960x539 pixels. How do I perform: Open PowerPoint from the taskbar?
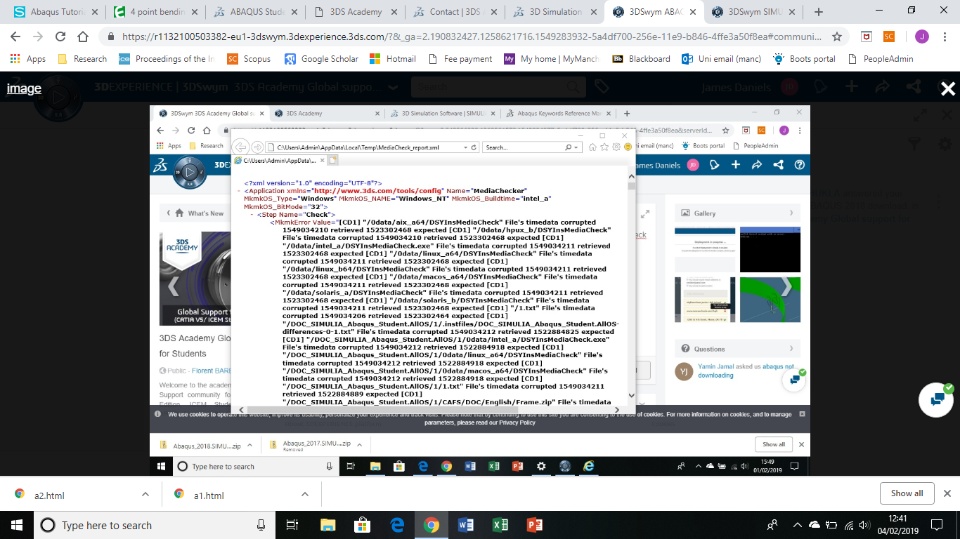[x=534, y=525]
